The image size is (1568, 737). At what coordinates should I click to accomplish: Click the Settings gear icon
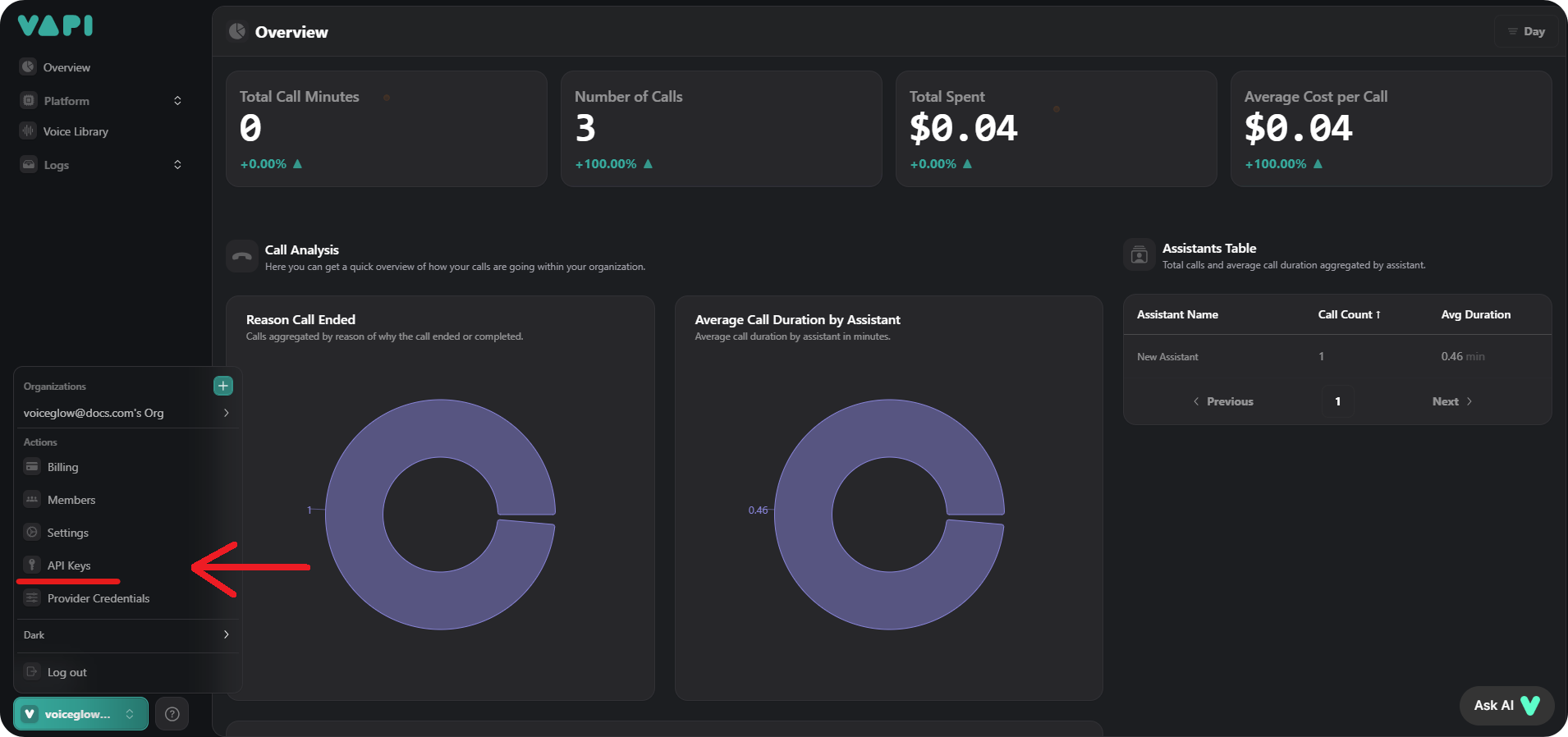coord(32,533)
